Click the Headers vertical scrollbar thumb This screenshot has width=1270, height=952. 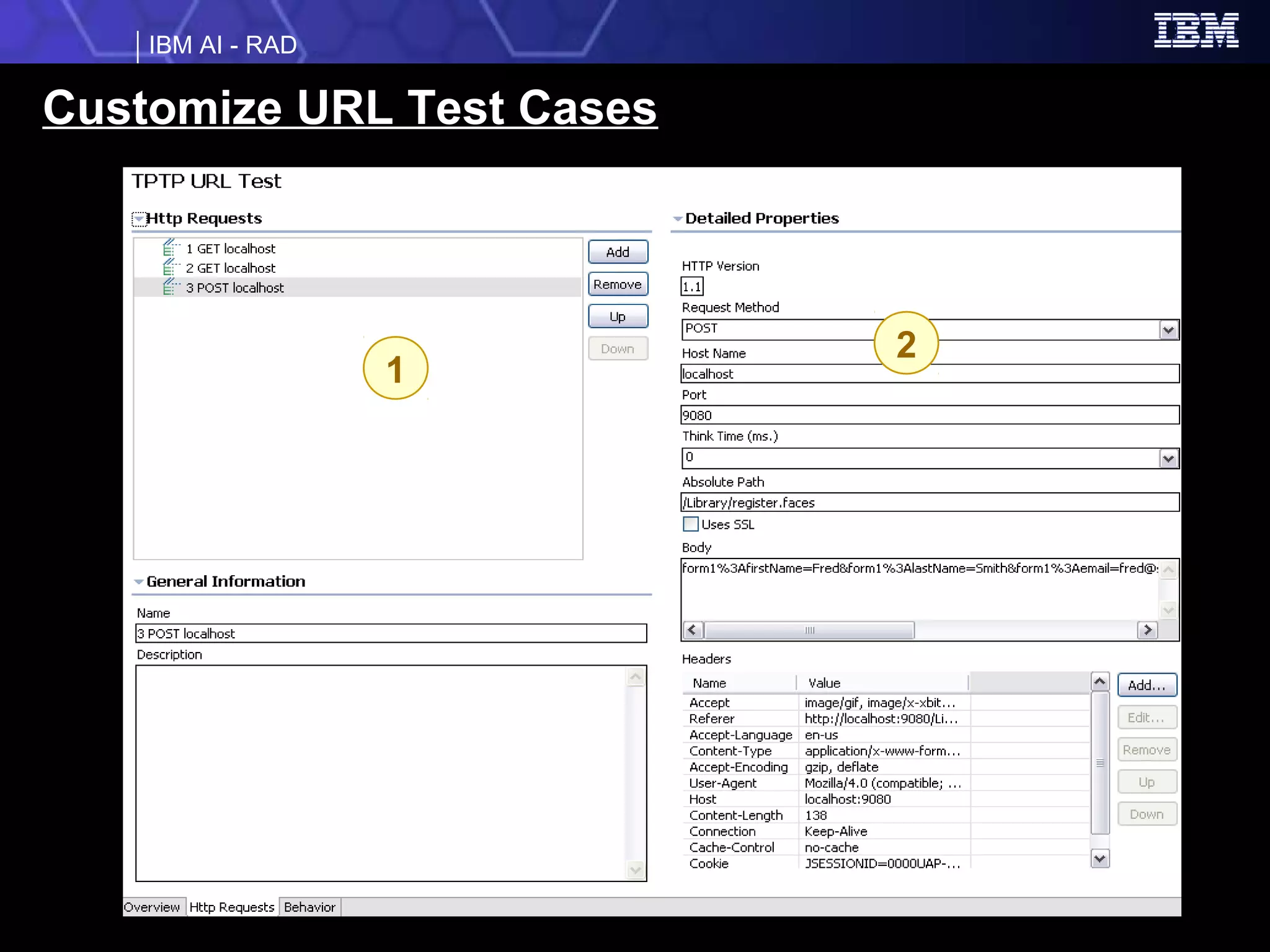point(1100,763)
